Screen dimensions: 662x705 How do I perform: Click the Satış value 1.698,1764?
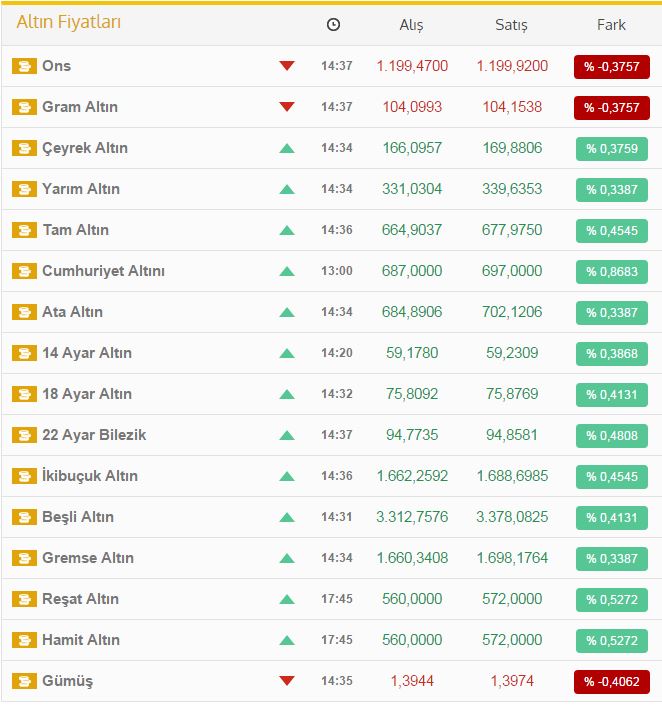click(512, 558)
